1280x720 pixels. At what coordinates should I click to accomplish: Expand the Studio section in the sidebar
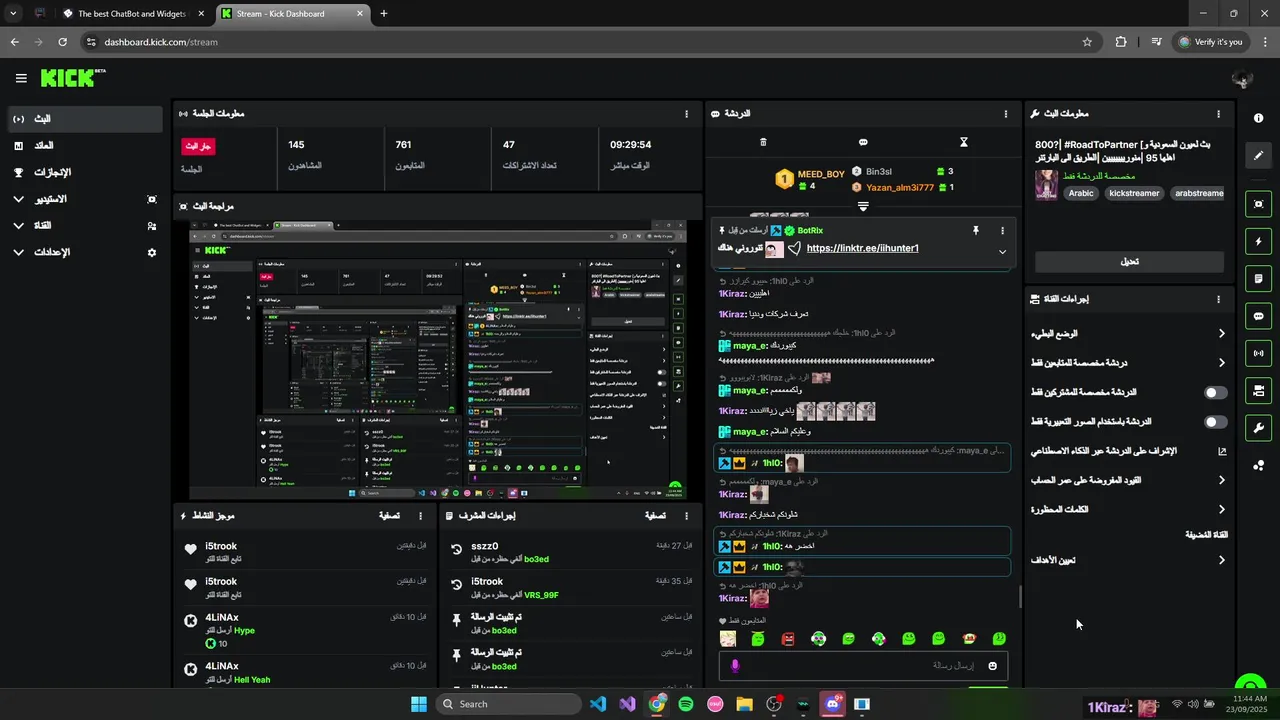19,199
